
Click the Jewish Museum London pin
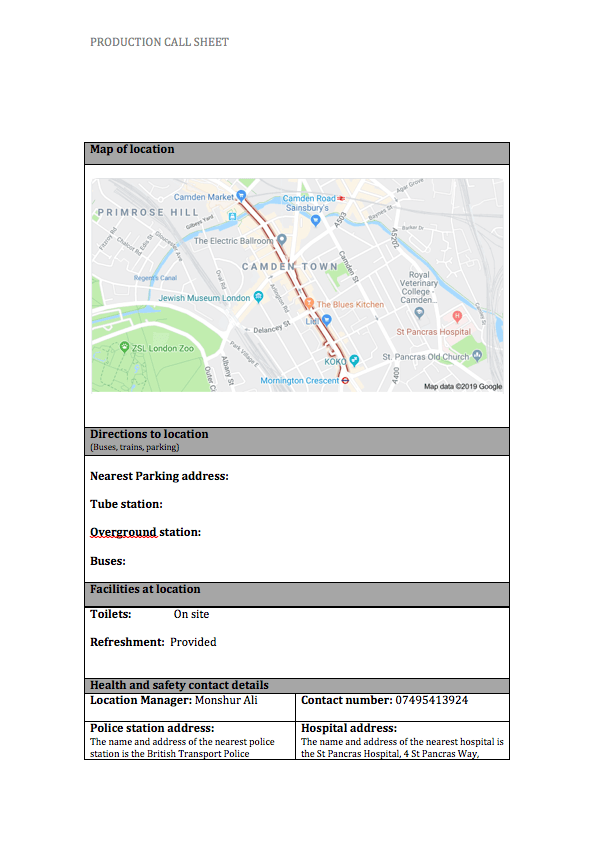point(259,297)
